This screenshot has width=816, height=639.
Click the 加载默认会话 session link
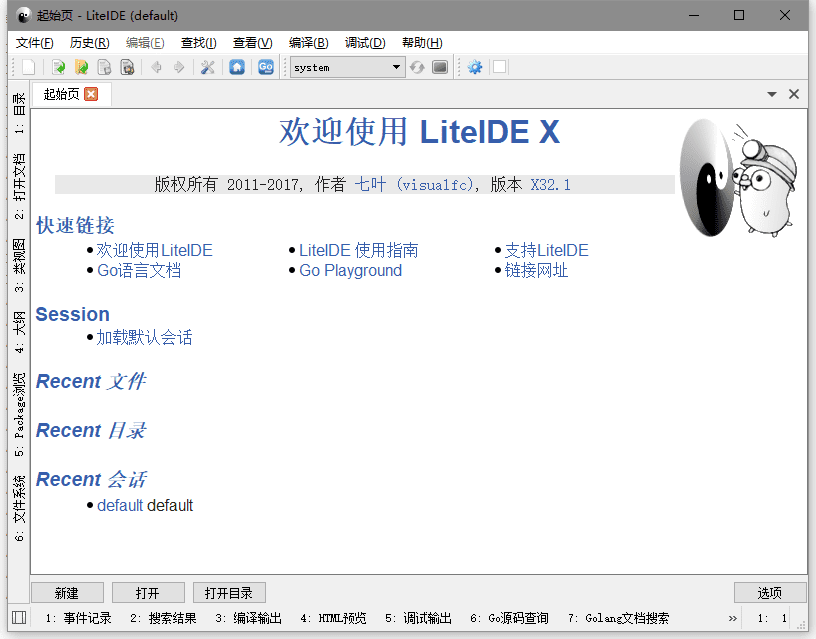(x=144, y=337)
